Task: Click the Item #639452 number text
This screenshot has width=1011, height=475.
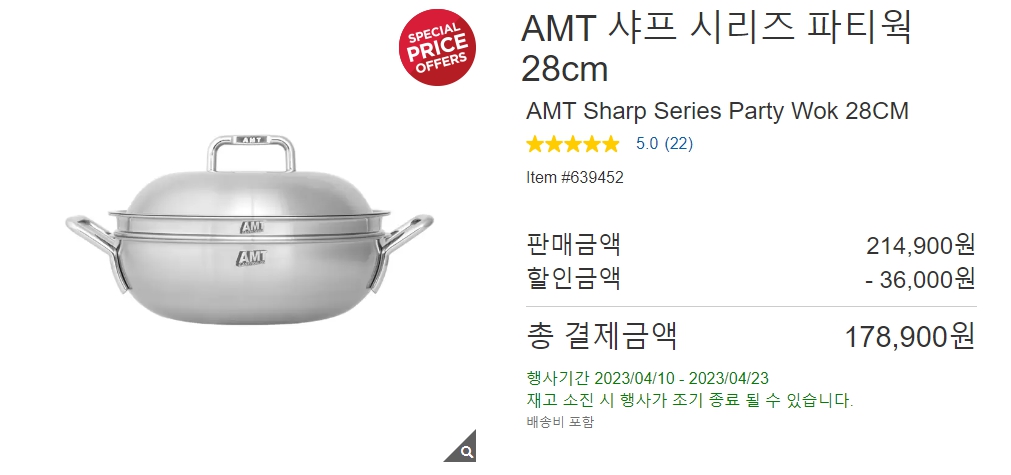Action: [574, 177]
